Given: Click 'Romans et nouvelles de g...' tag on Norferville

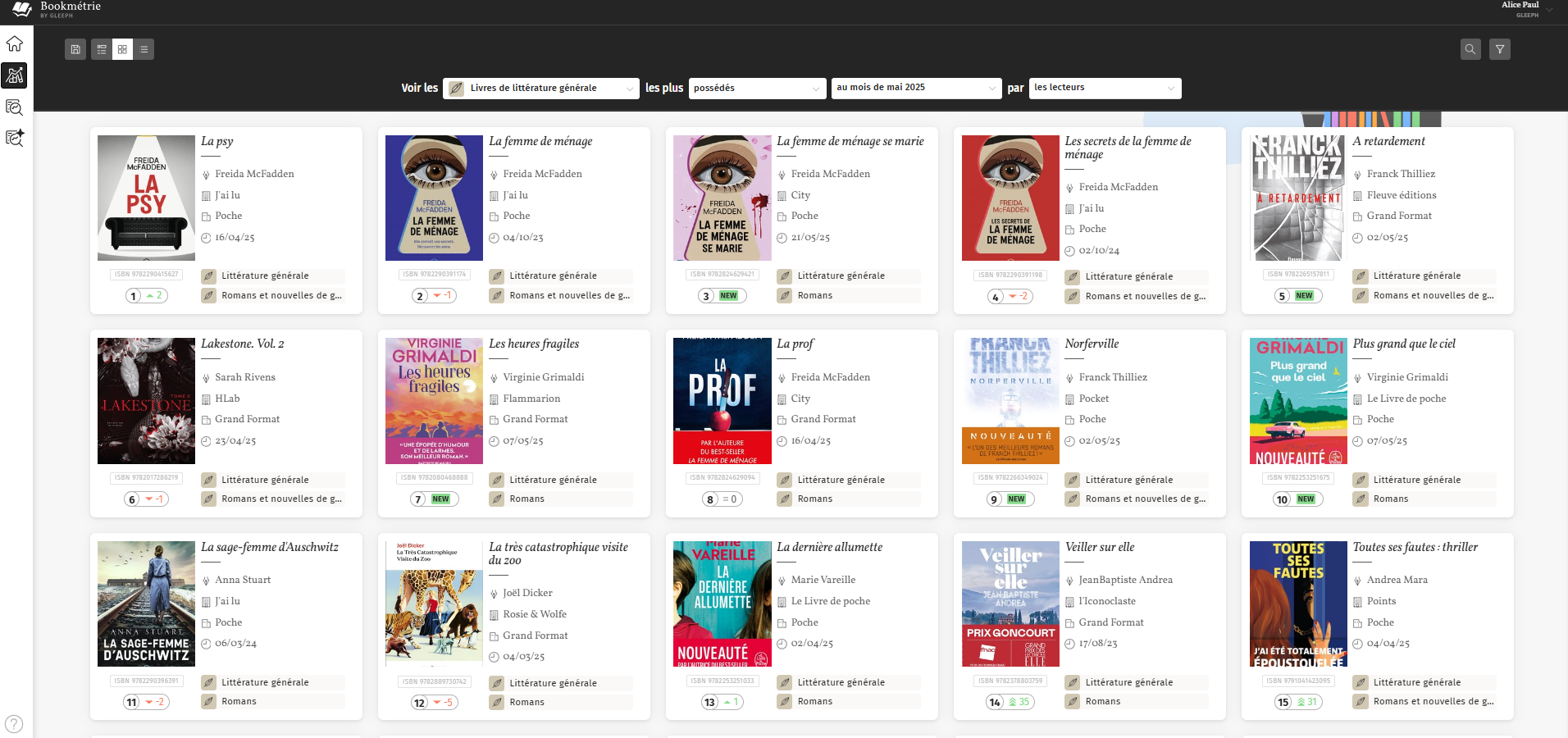Looking at the screenshot, I should [x=1137, y=499].
